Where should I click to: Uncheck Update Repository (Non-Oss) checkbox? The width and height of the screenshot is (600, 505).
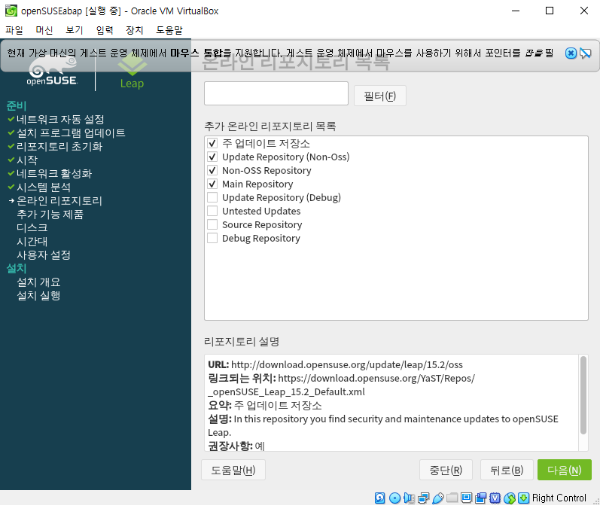click(x=212, y=157)
